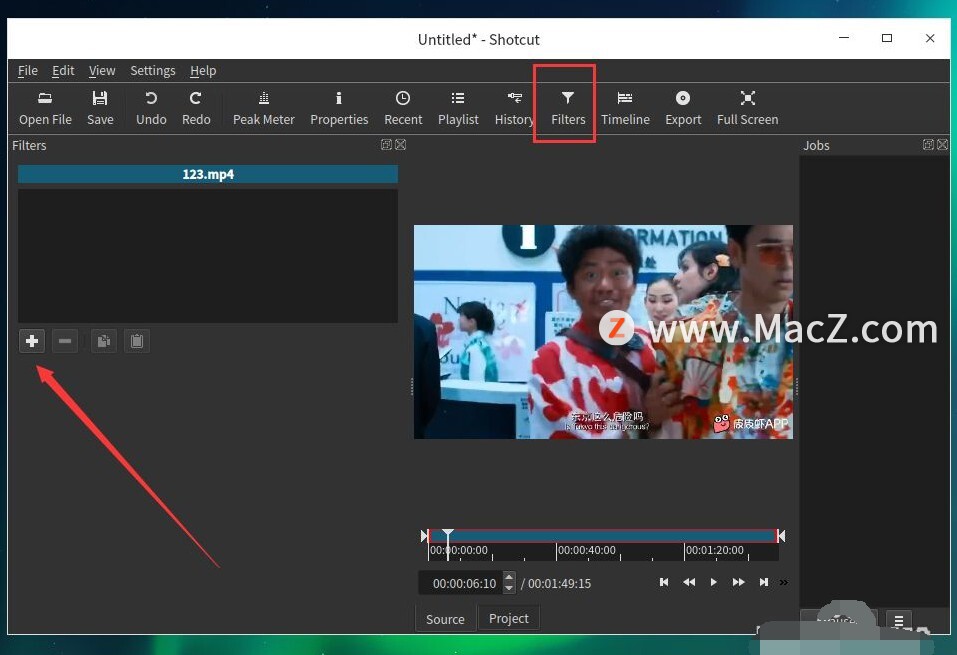Click the out-point marker on scrub bar
This screenshot has height=655, width=957.
point(781,536)
